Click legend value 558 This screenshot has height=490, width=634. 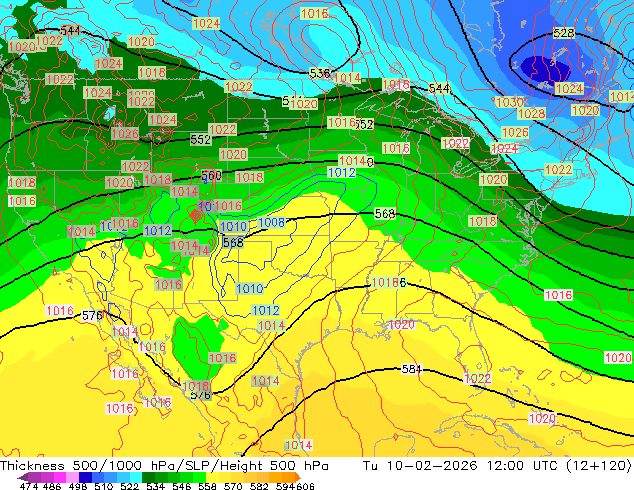207,486
